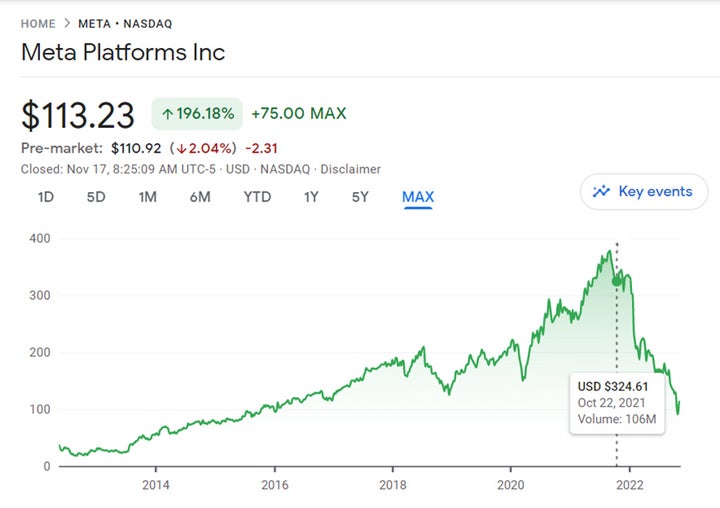Select the MAX range tab
The height and width of the screenshot is (508, 720).
pyautogui.click(x=418, y=197)
